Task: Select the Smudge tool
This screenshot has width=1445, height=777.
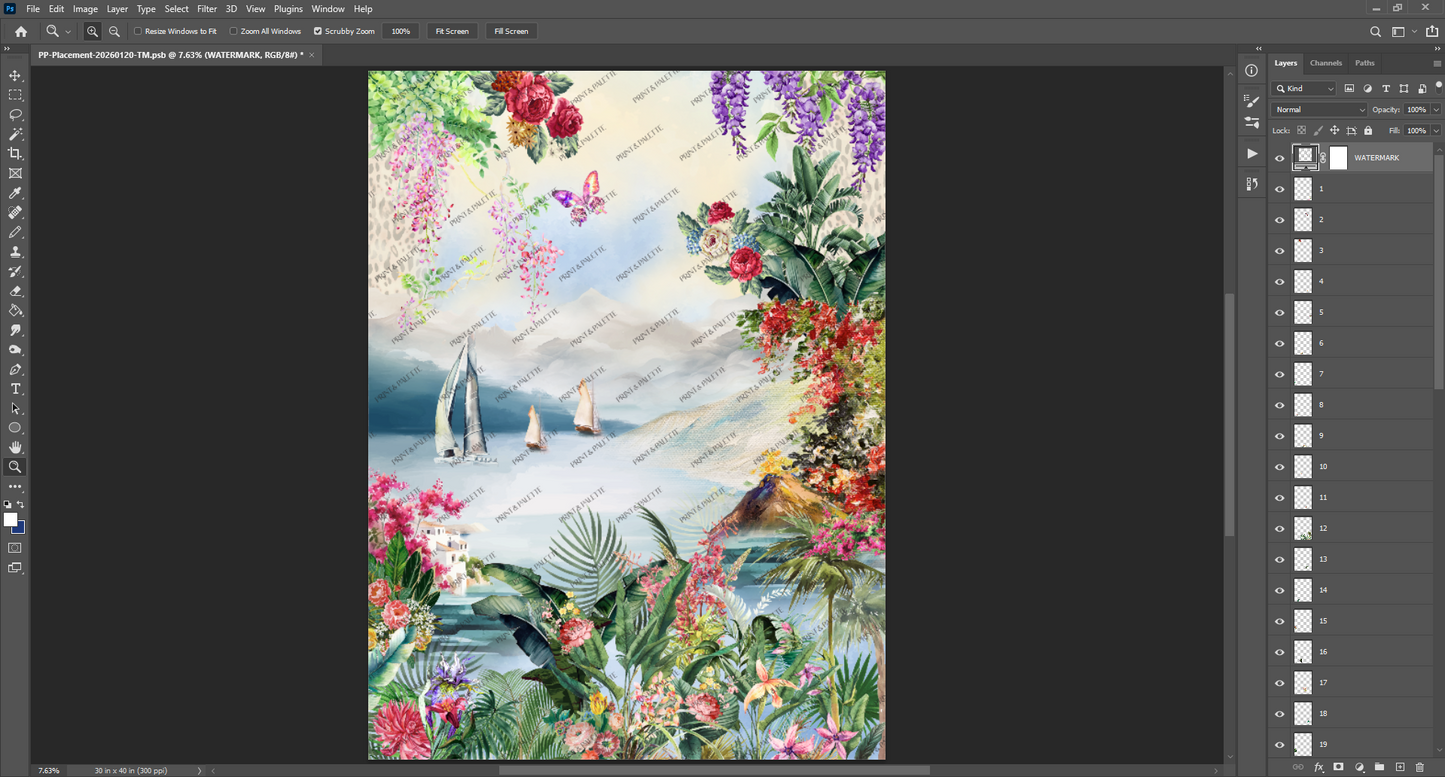Action: point(15,330)
